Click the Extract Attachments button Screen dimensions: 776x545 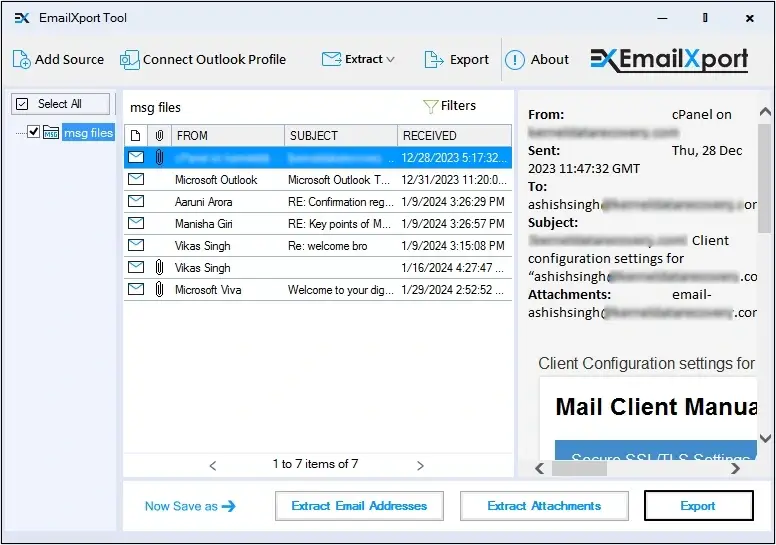pyautogui.click(x=544, y=506)
